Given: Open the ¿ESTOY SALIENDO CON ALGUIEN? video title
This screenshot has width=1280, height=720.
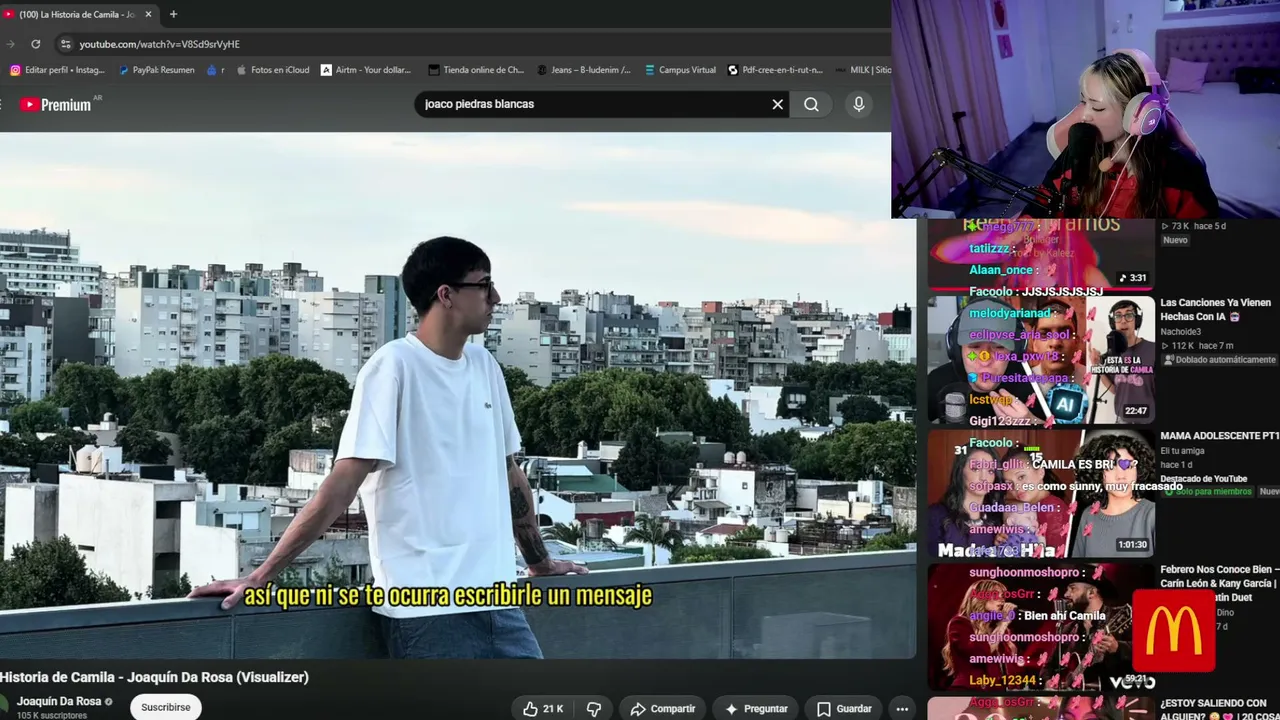Looking at the screenshot, I should (1220, 709).
